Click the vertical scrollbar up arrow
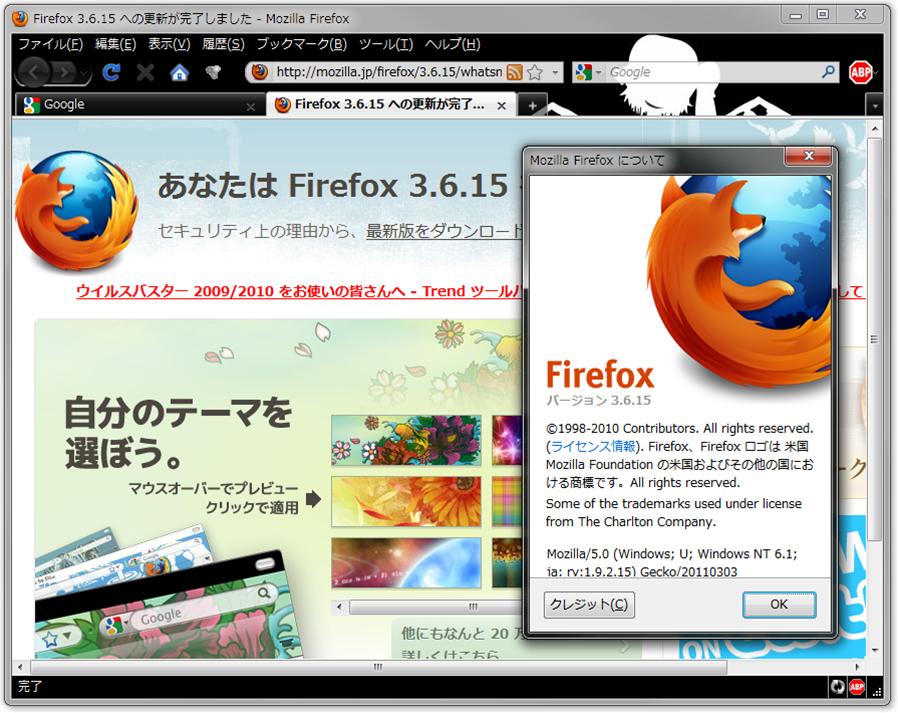The height and width of the screenshot is (713, 898). click(875, 128)
